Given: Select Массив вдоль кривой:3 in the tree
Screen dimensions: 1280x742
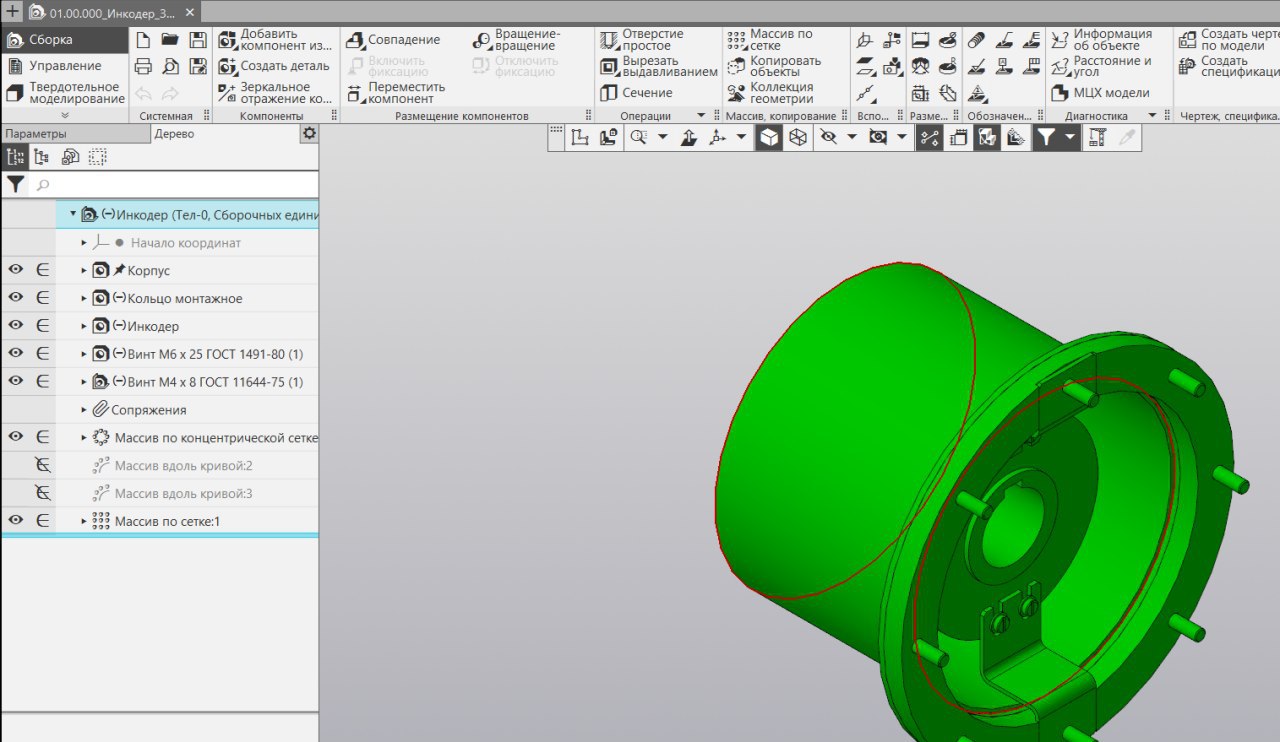Looking at the screenshot, I should coord(183,493).
